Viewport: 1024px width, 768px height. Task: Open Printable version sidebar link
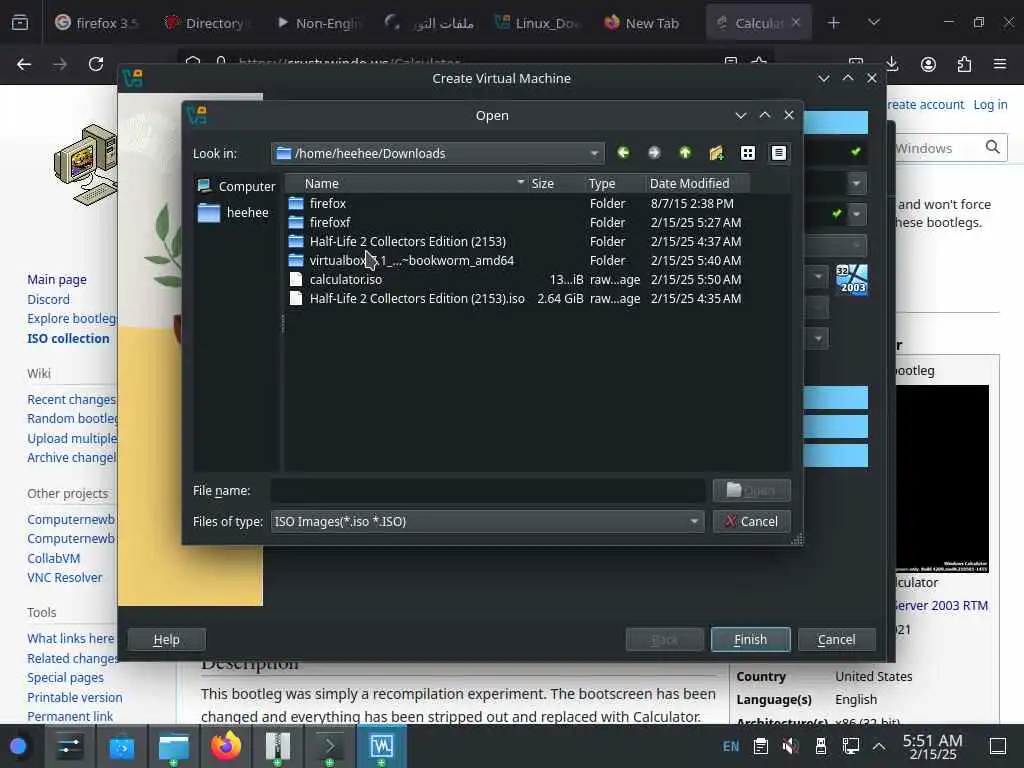(x=74, y=697)
